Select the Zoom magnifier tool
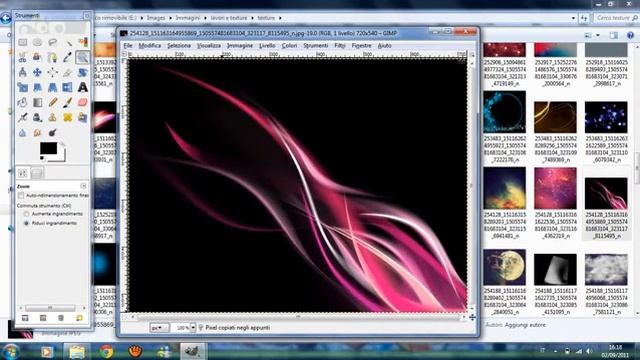Image resolution: width=640 pixels, height=360 pixels. click(82, 57)
